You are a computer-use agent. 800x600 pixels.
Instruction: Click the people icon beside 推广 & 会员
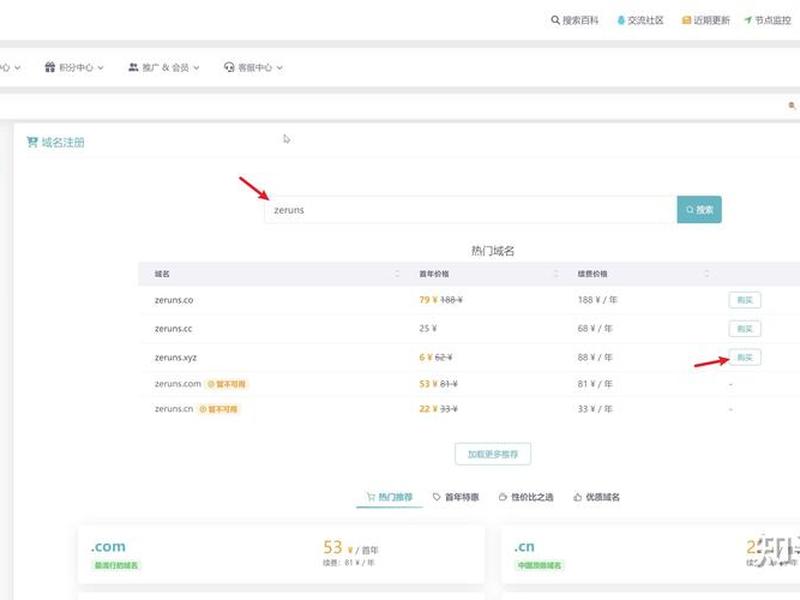pyautogui.click(x=133, y=67)
